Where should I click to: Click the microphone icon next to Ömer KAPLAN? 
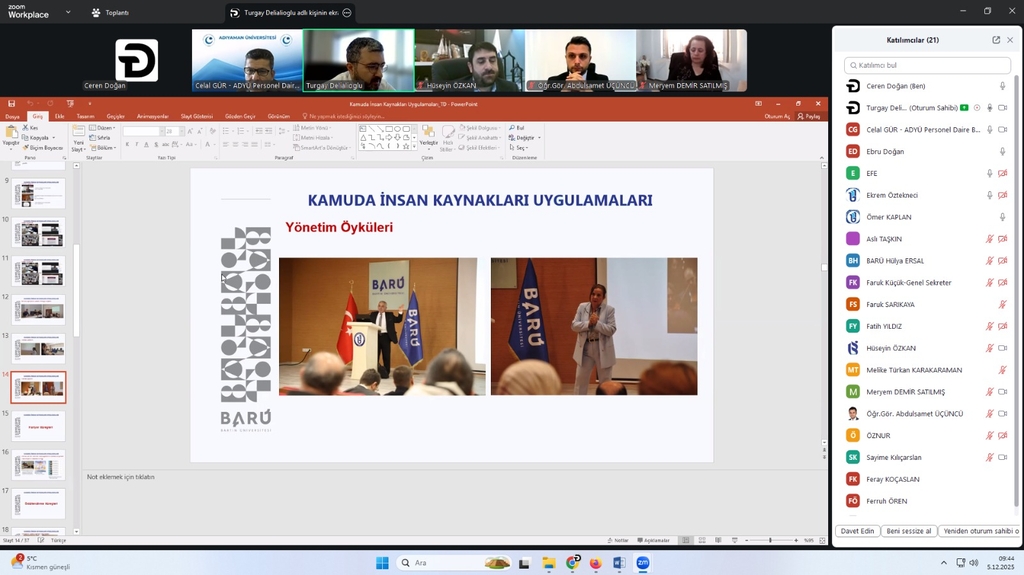[x=1002, y=217]
